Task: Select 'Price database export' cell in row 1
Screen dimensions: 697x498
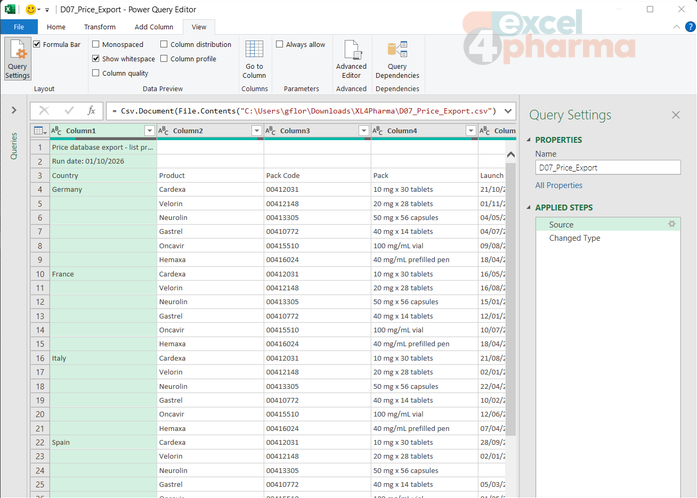Action: point(103,147)
